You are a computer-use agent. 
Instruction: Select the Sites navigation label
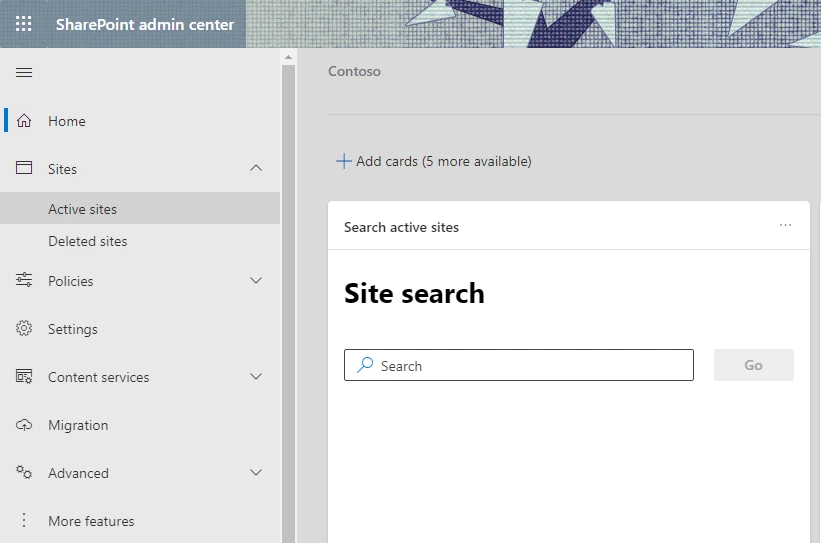coord(62,169)
